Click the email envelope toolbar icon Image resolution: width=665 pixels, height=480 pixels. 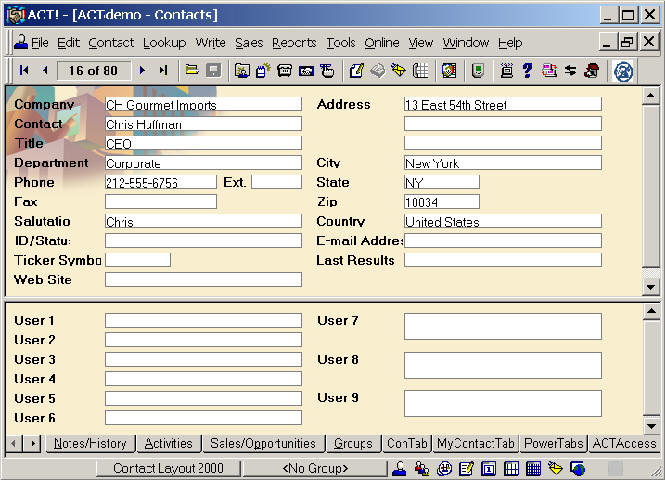pos(399,70)
